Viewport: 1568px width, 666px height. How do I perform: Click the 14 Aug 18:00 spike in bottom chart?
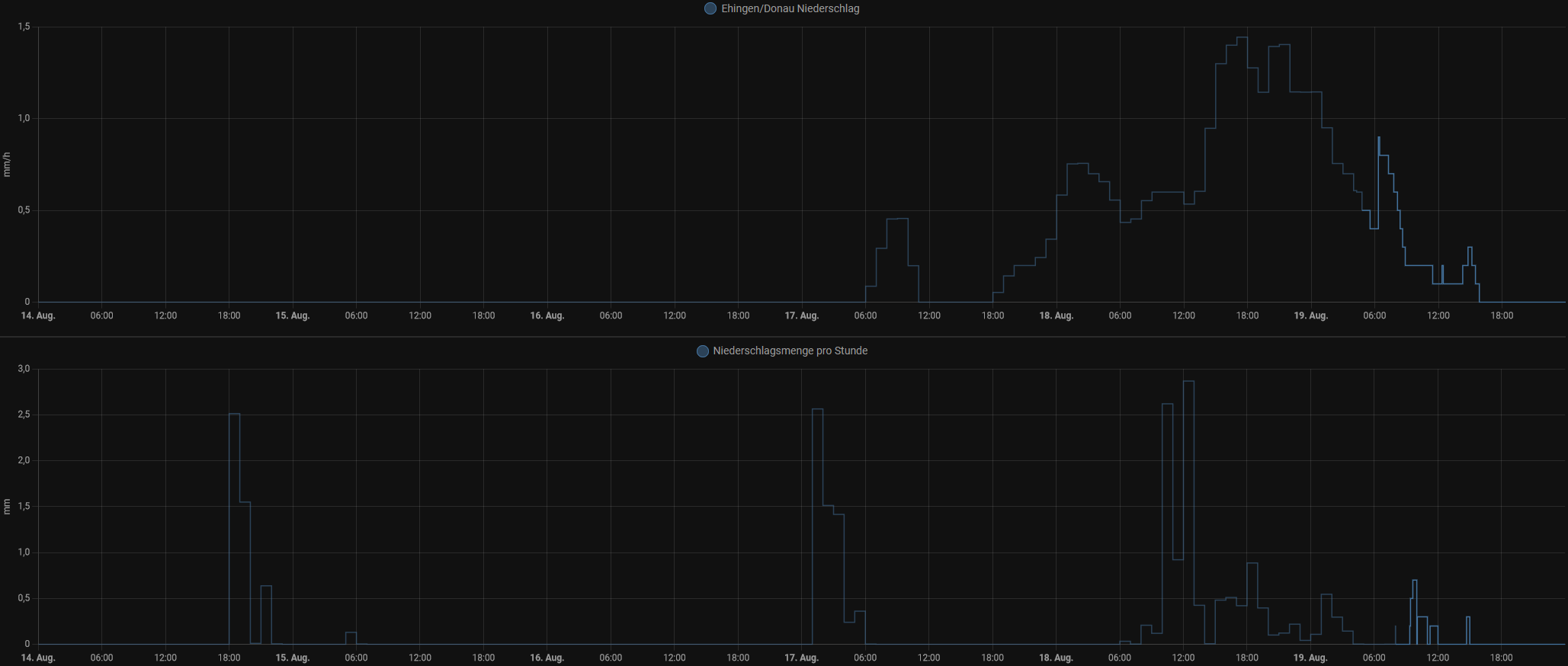pyautogui.click(x=235, y=415)
